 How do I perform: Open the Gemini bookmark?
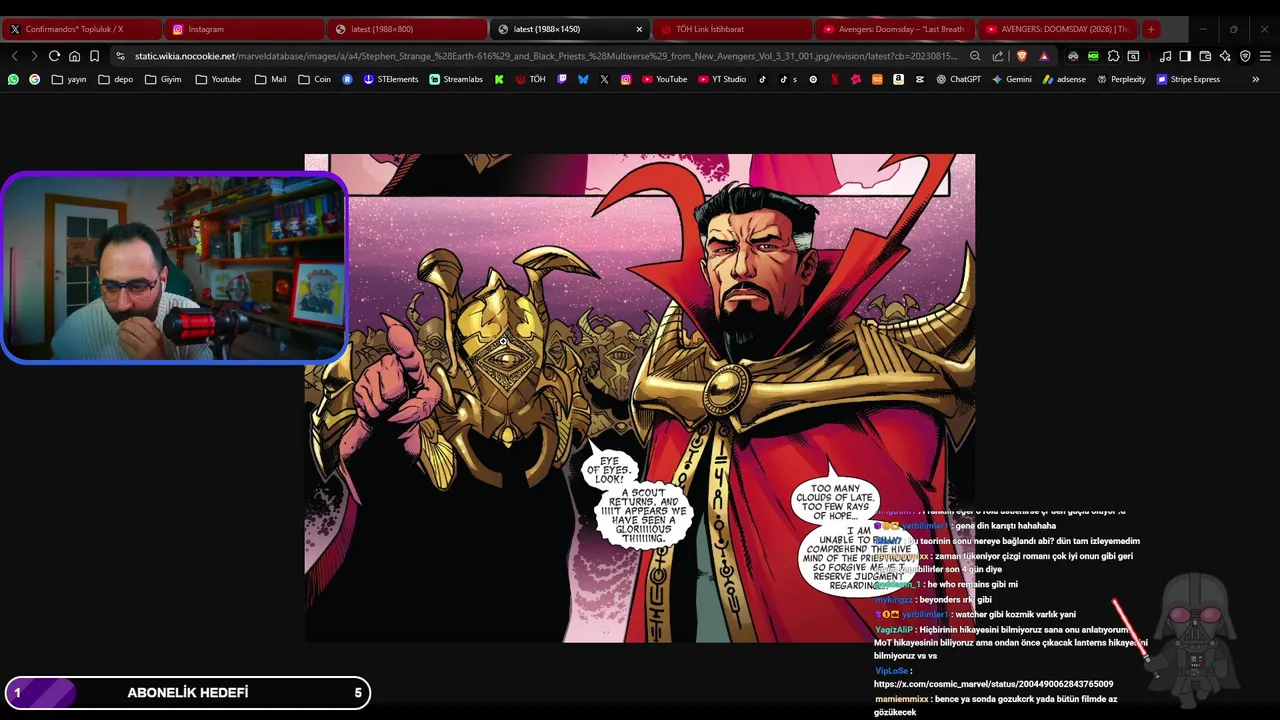coord(1011,79)
